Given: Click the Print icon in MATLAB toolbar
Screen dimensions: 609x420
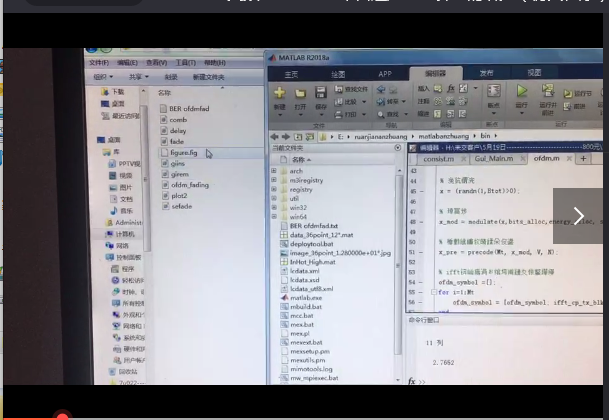Looking at the screenshot, I should [x=338, y=114].
